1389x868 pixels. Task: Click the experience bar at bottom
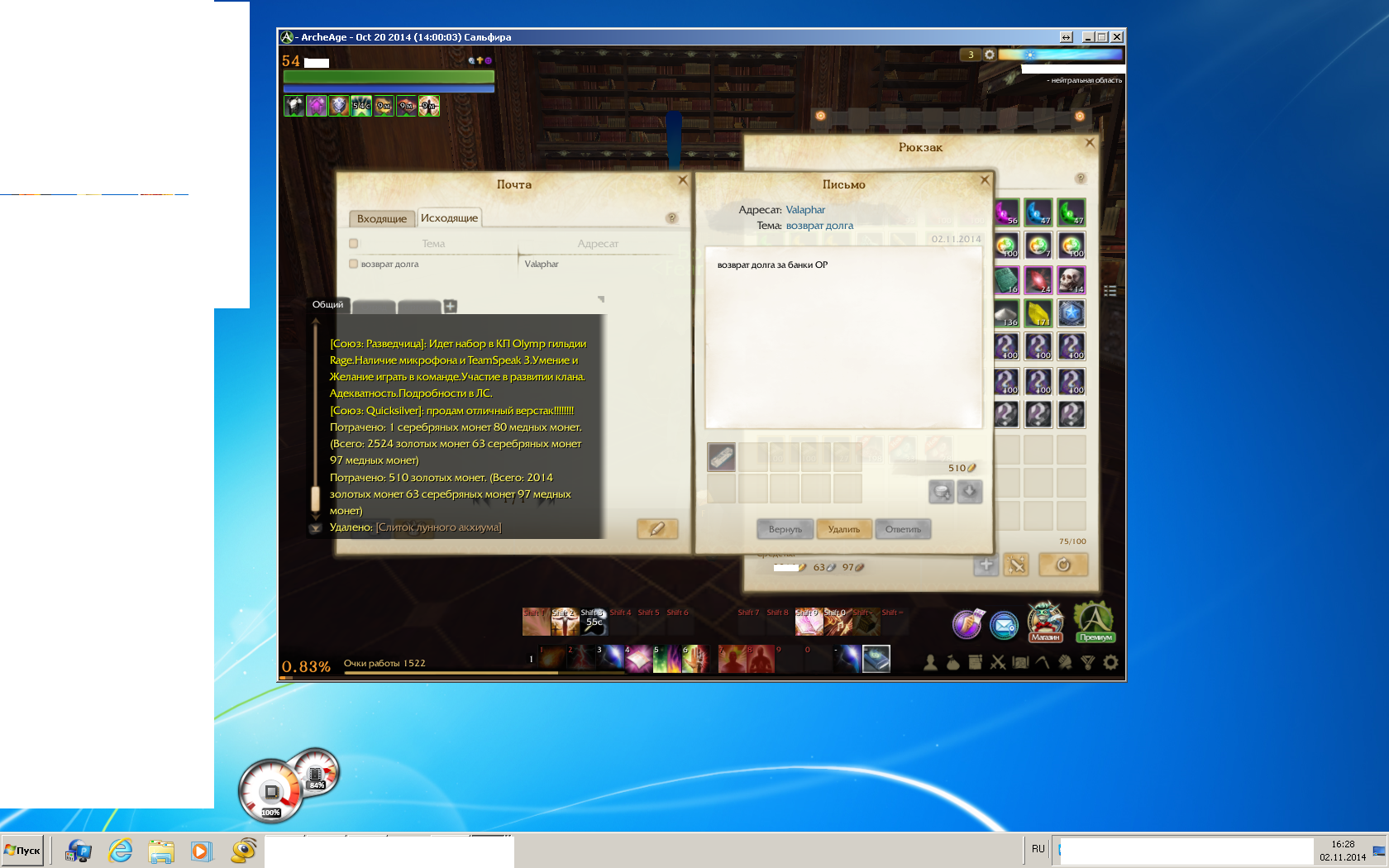701,678
